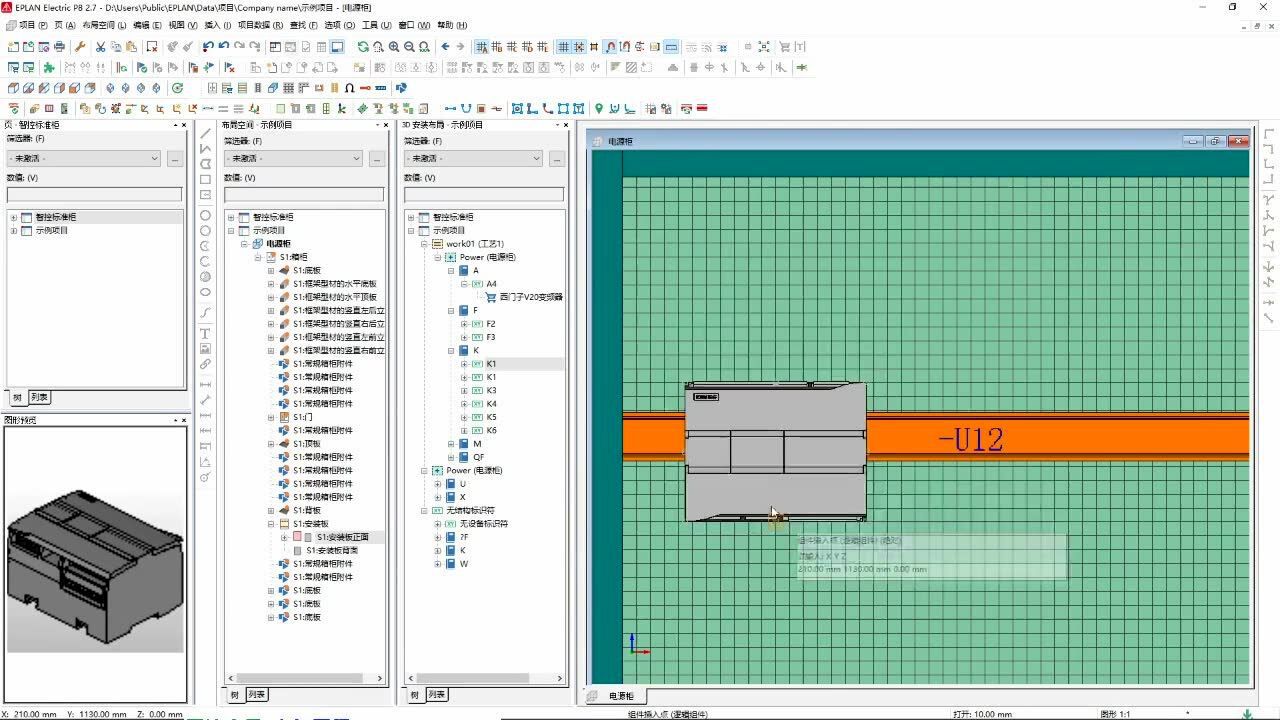
Task: Select the Text tool in drawing toolbar
Action: tap(205, 333)
